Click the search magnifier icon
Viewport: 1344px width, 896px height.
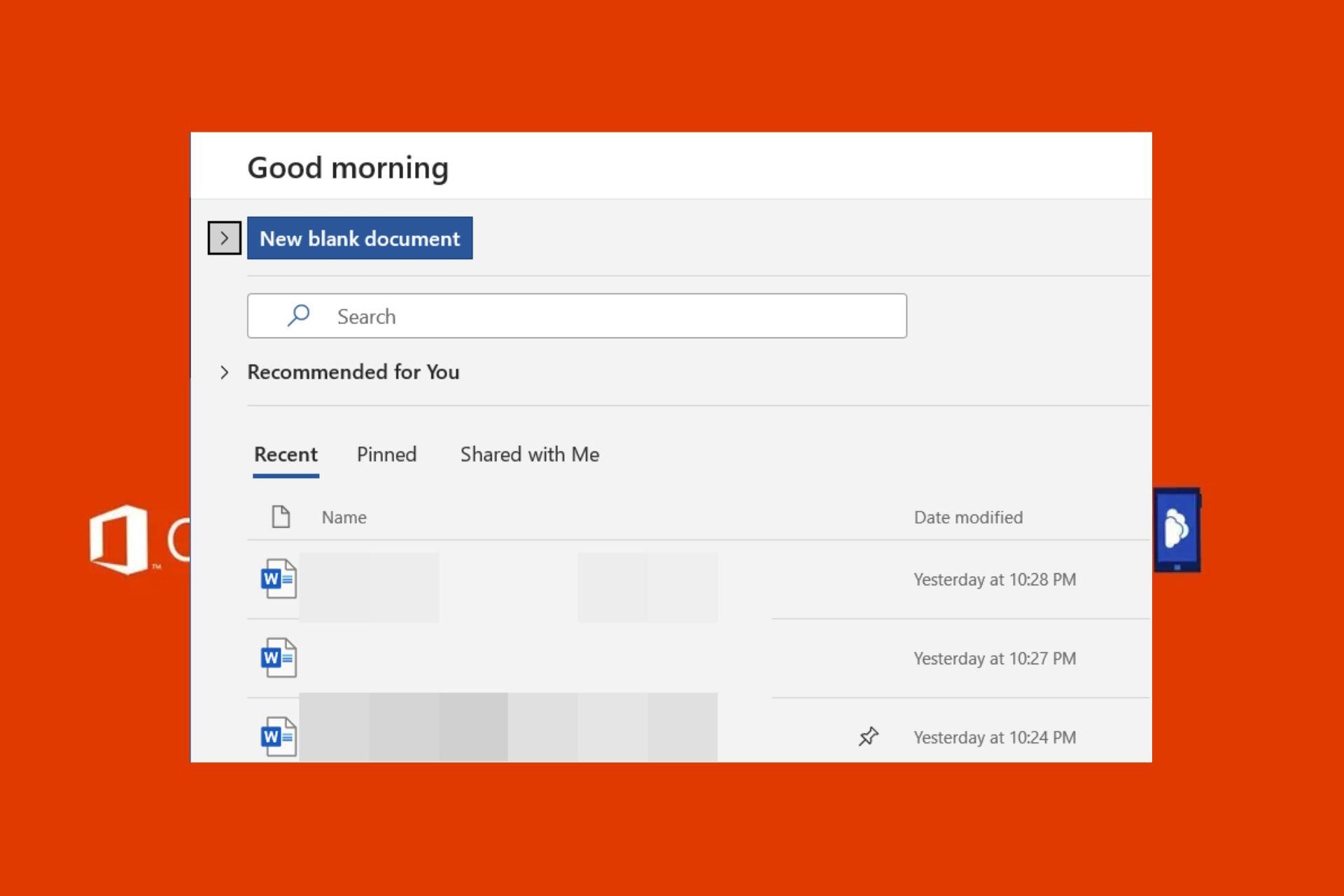[x=297, y=315]
